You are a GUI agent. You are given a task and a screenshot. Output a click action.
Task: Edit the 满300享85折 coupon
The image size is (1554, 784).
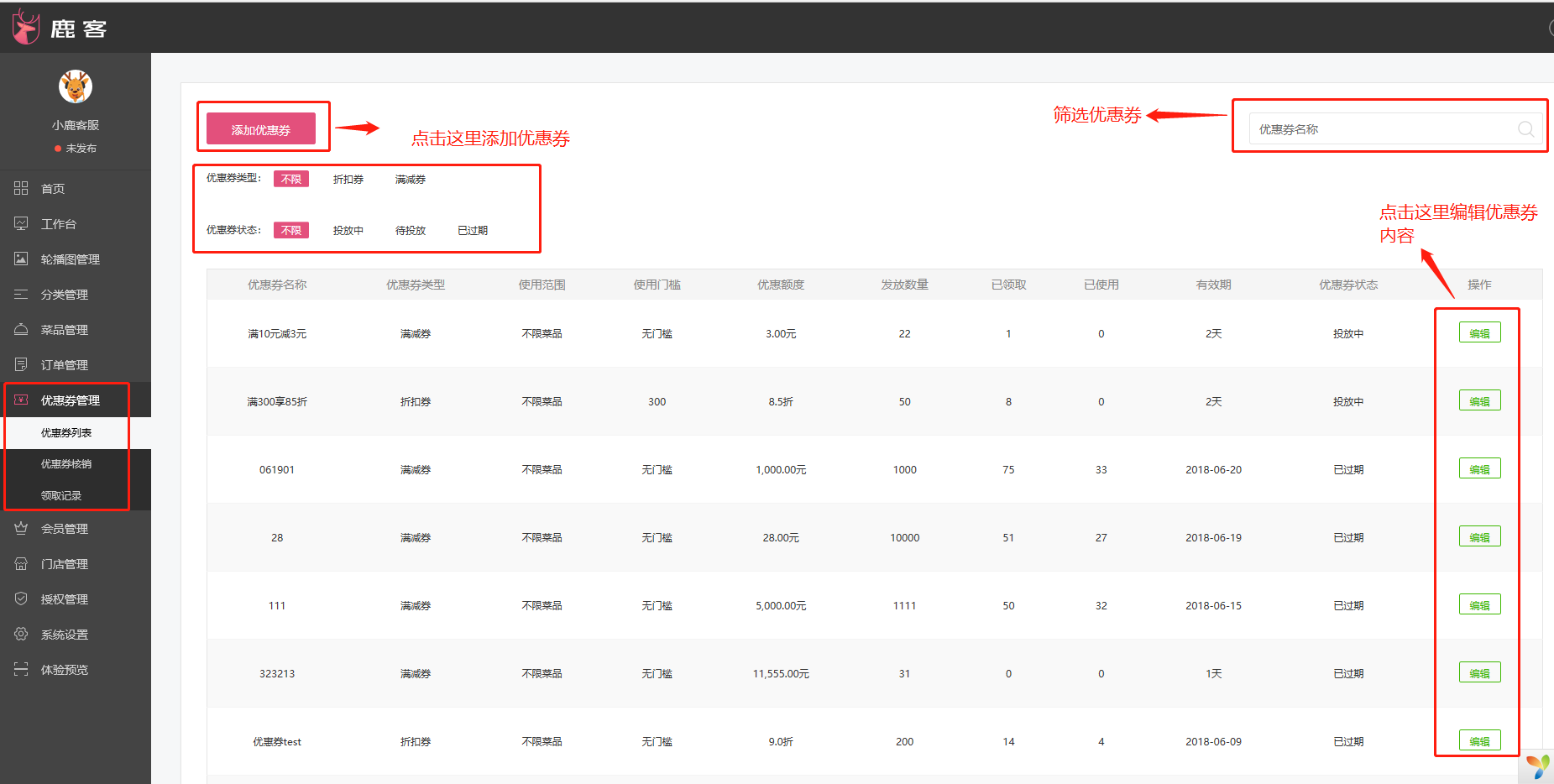(1479, 401)
